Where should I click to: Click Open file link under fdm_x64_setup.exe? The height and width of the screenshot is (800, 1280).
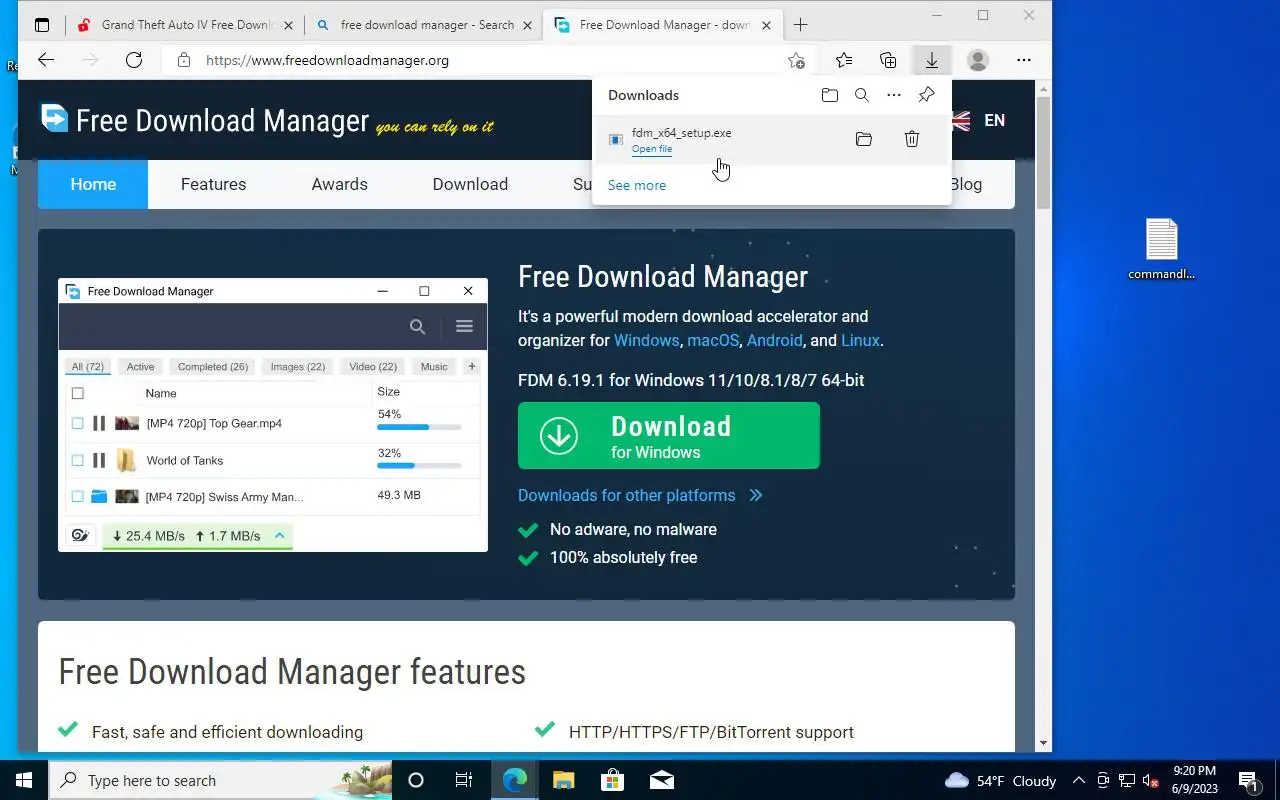[x=652, y=149]
